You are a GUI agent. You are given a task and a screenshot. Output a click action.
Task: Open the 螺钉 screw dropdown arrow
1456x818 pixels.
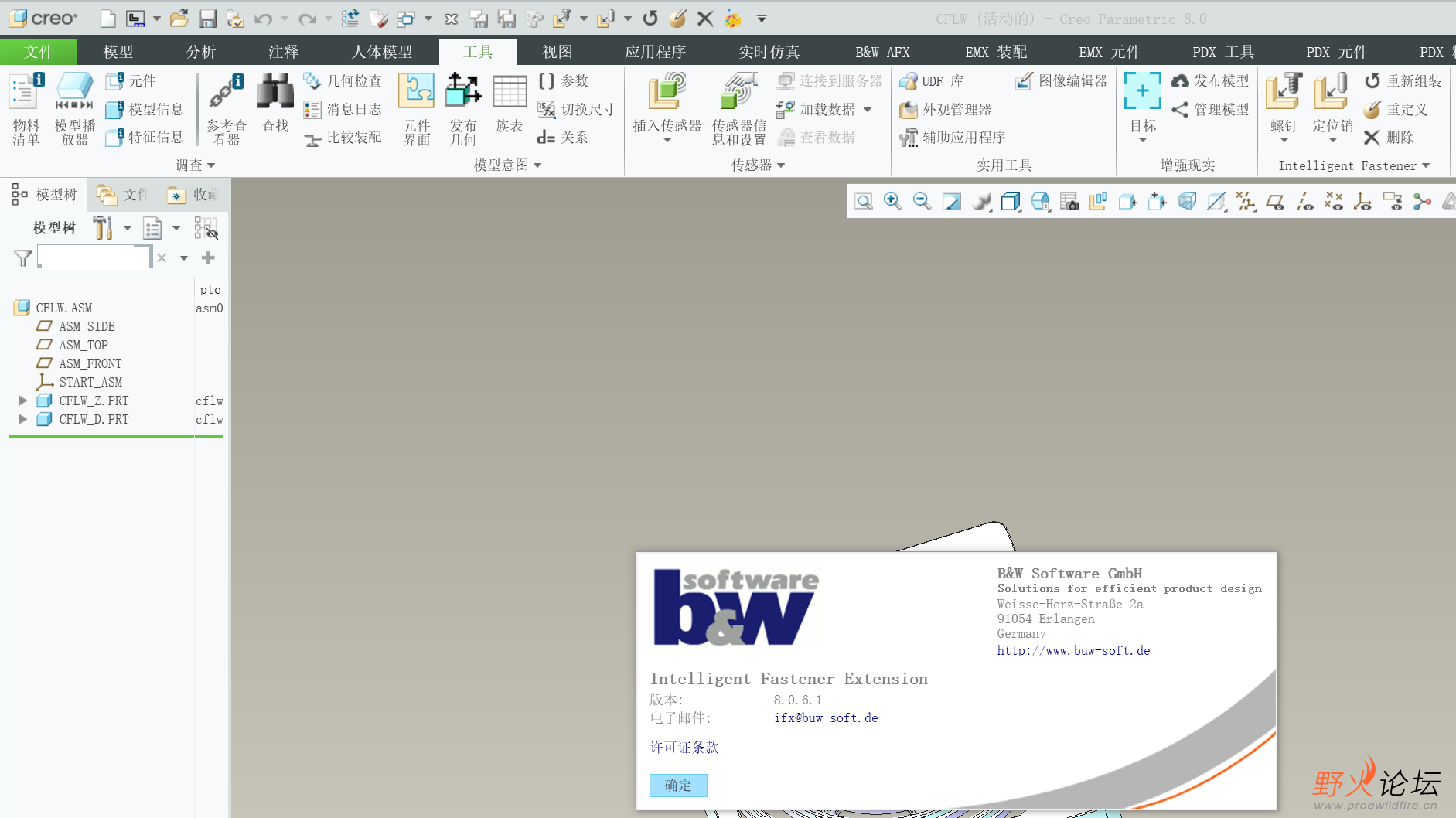pos(1284,141)
